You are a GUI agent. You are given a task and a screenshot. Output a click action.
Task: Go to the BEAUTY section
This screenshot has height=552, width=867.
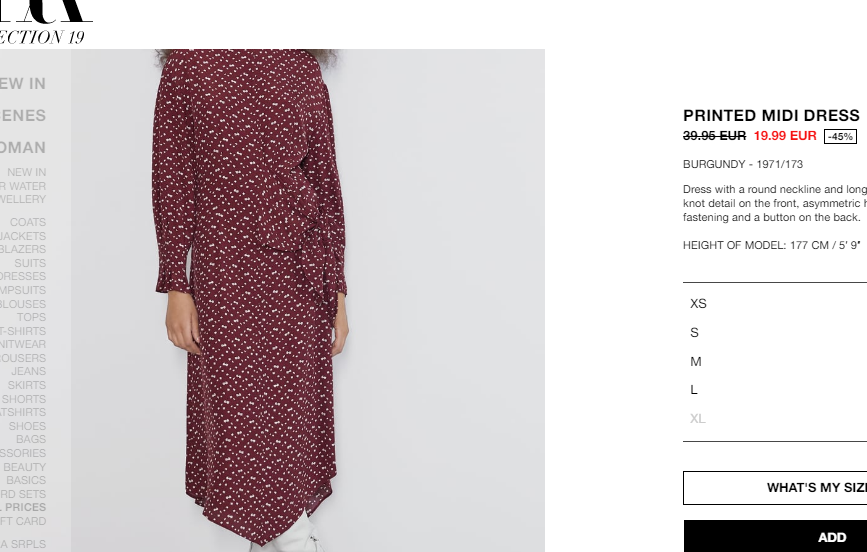click(x=24, y=467)
